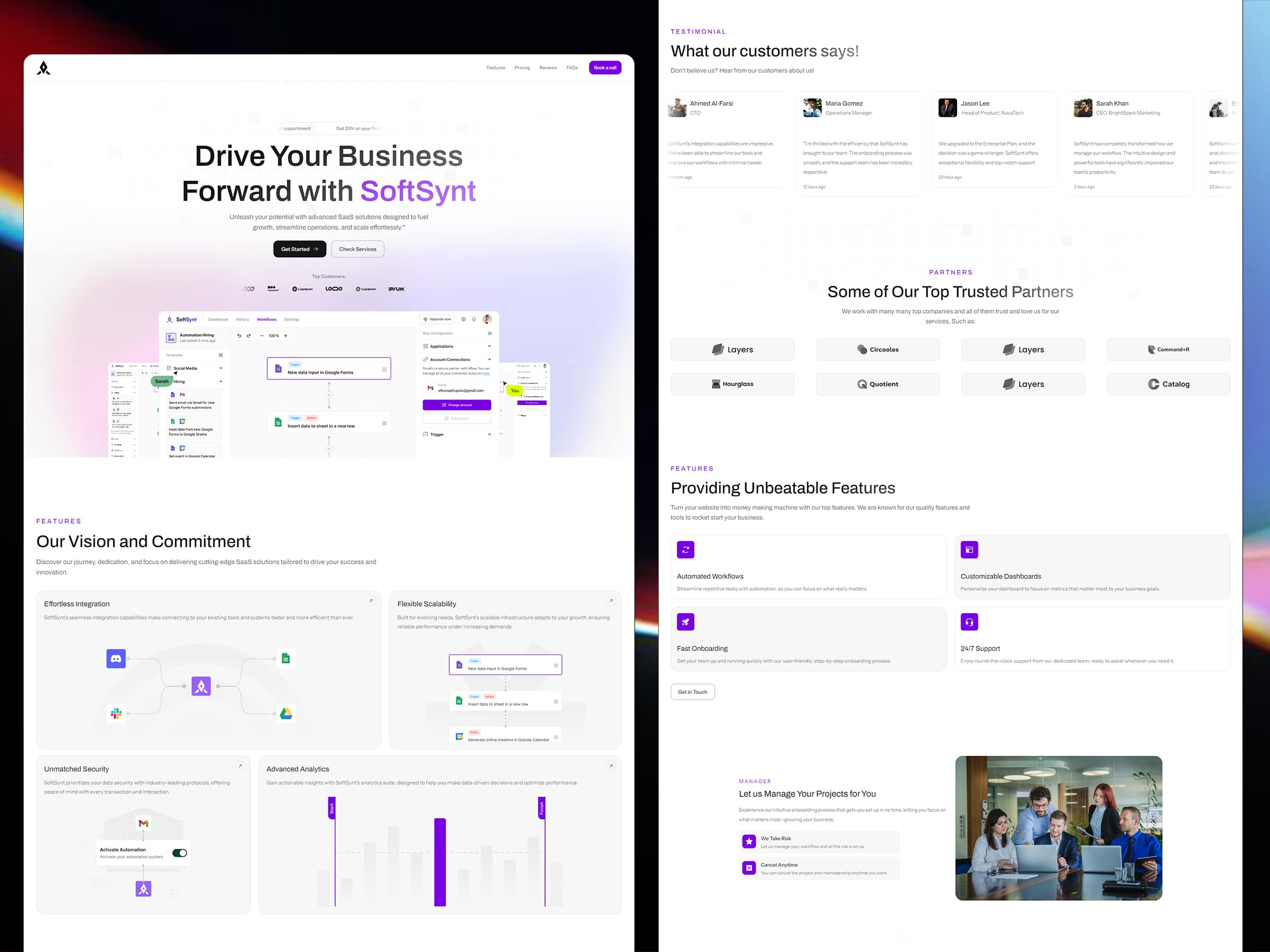Switch to the History tab in SoftSynt app
The image size is (1270, 952).
point(242,319)
